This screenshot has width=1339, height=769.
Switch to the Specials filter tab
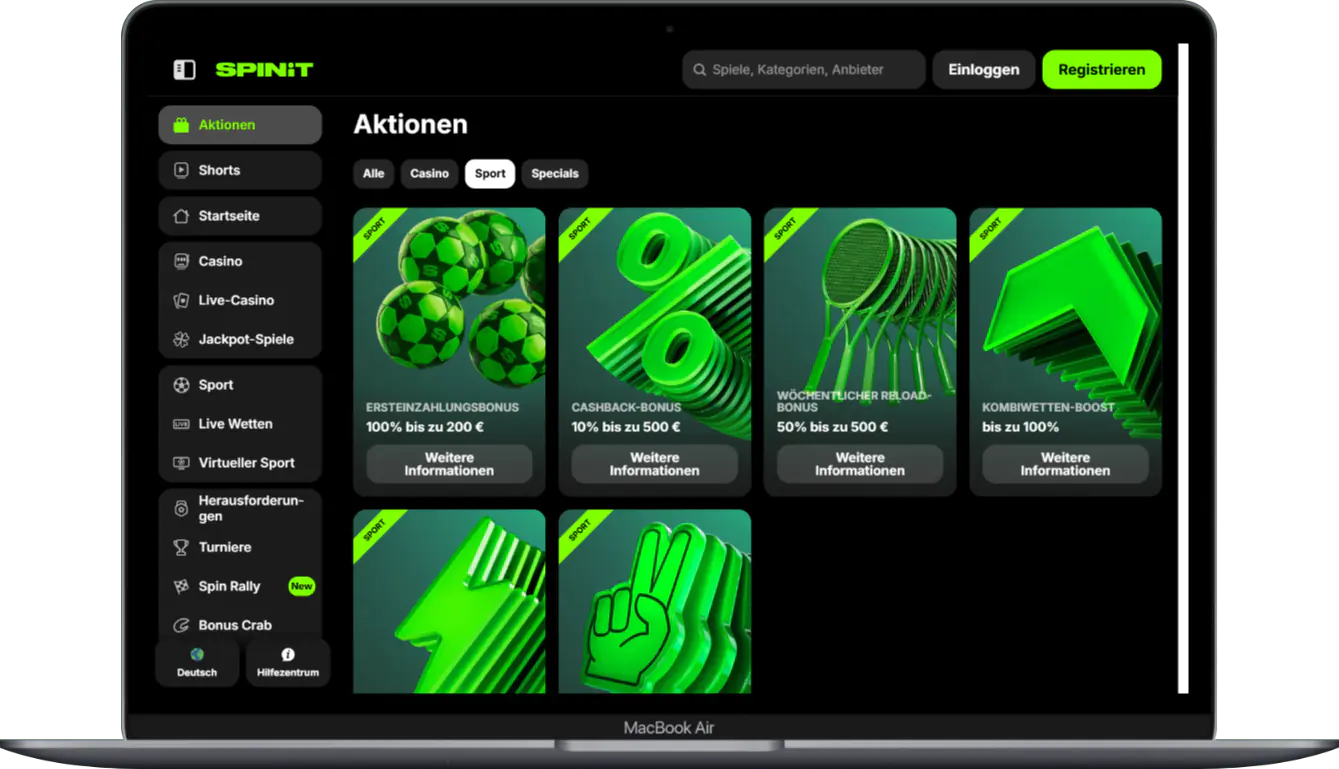click(555, 173)
